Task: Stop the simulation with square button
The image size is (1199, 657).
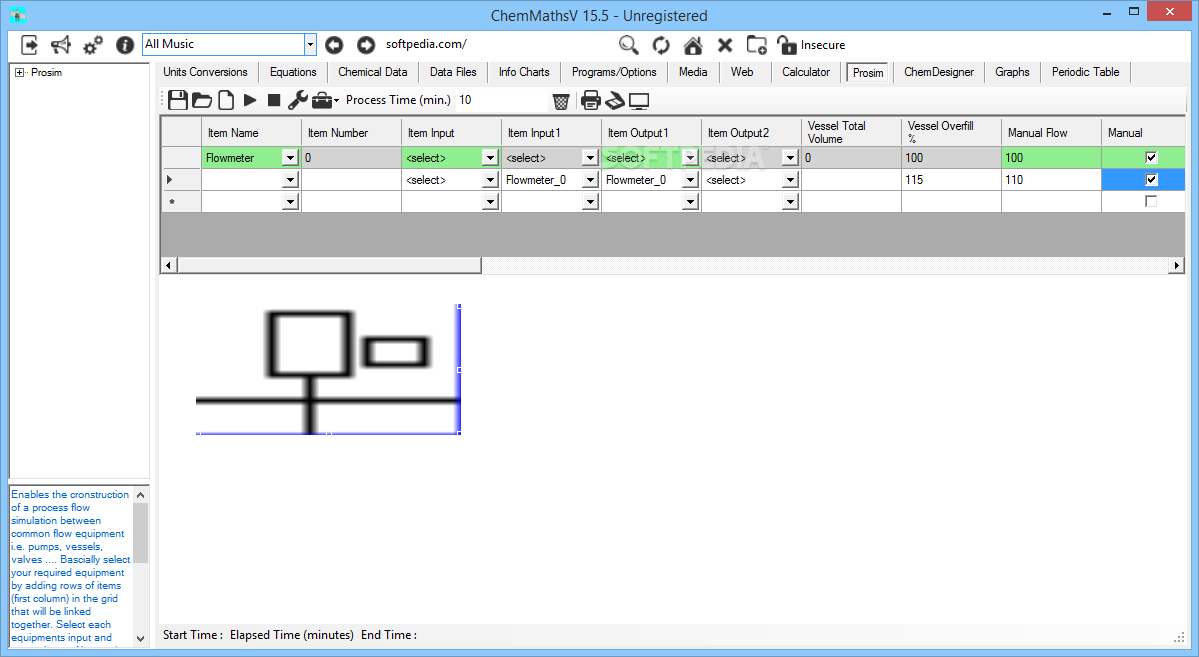Action: tap(274, 100)
